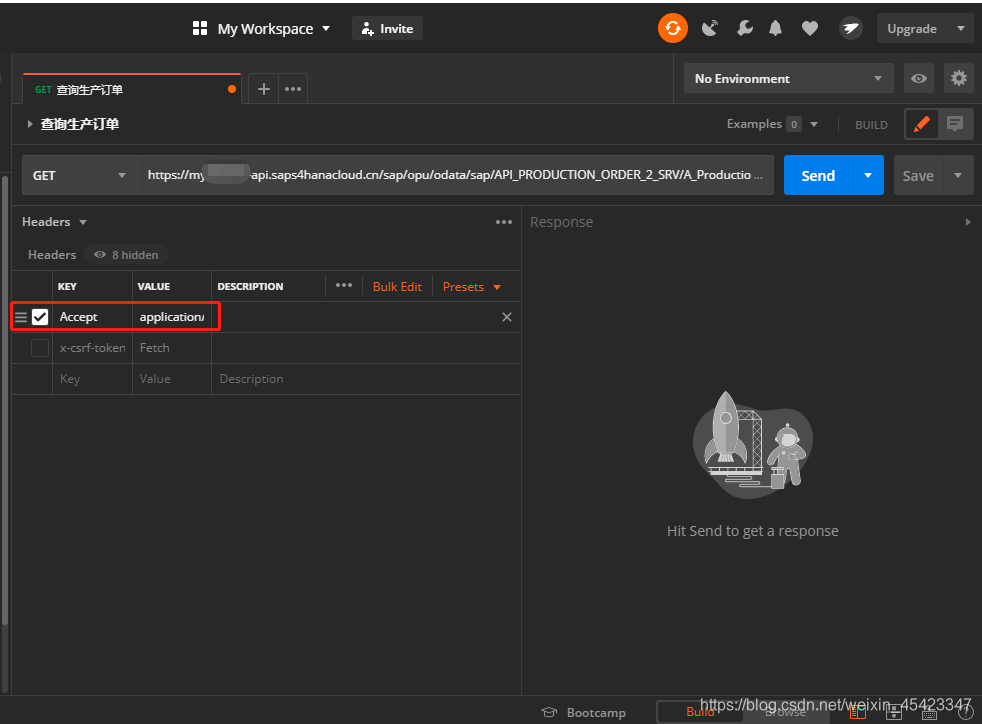This screenshot has width=982, height=724.
Task: Click the VALUE column header
Action: [153, 286]
